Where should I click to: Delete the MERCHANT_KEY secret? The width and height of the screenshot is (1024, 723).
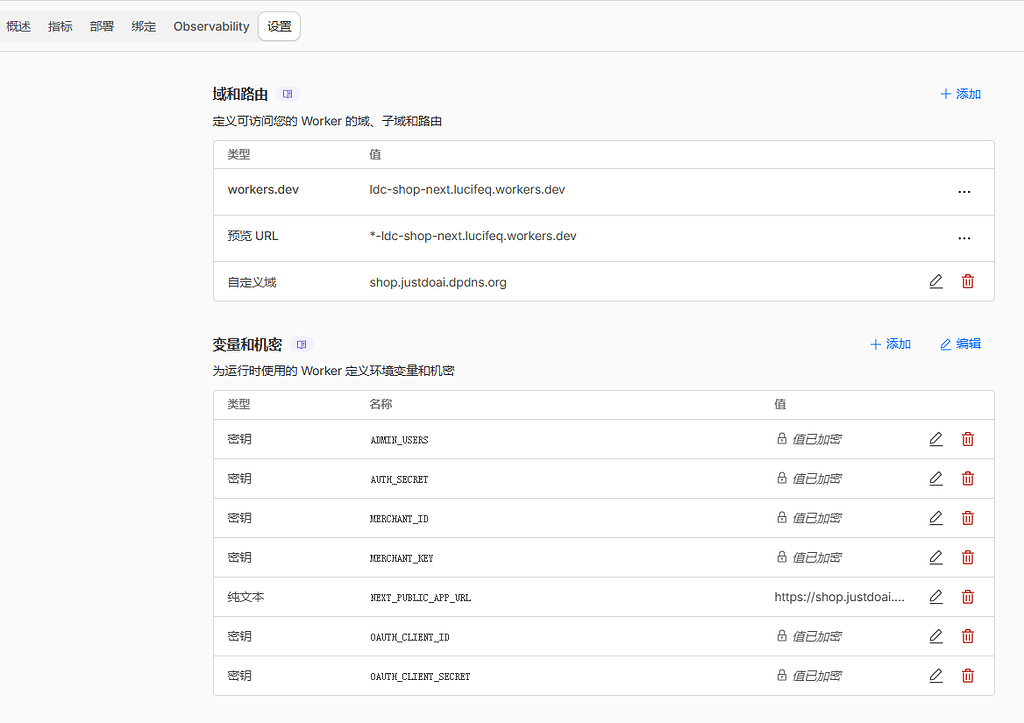(x=968, y=557)
